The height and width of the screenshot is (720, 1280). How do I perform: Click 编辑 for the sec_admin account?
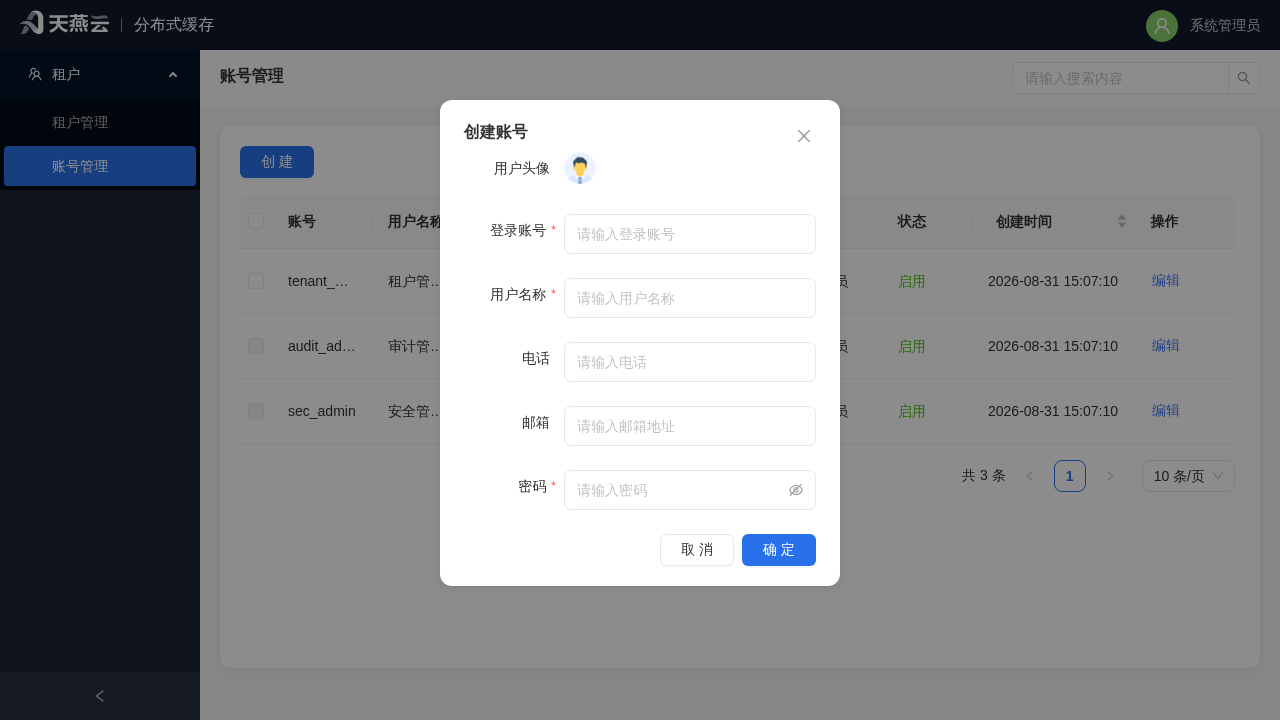1166,411
